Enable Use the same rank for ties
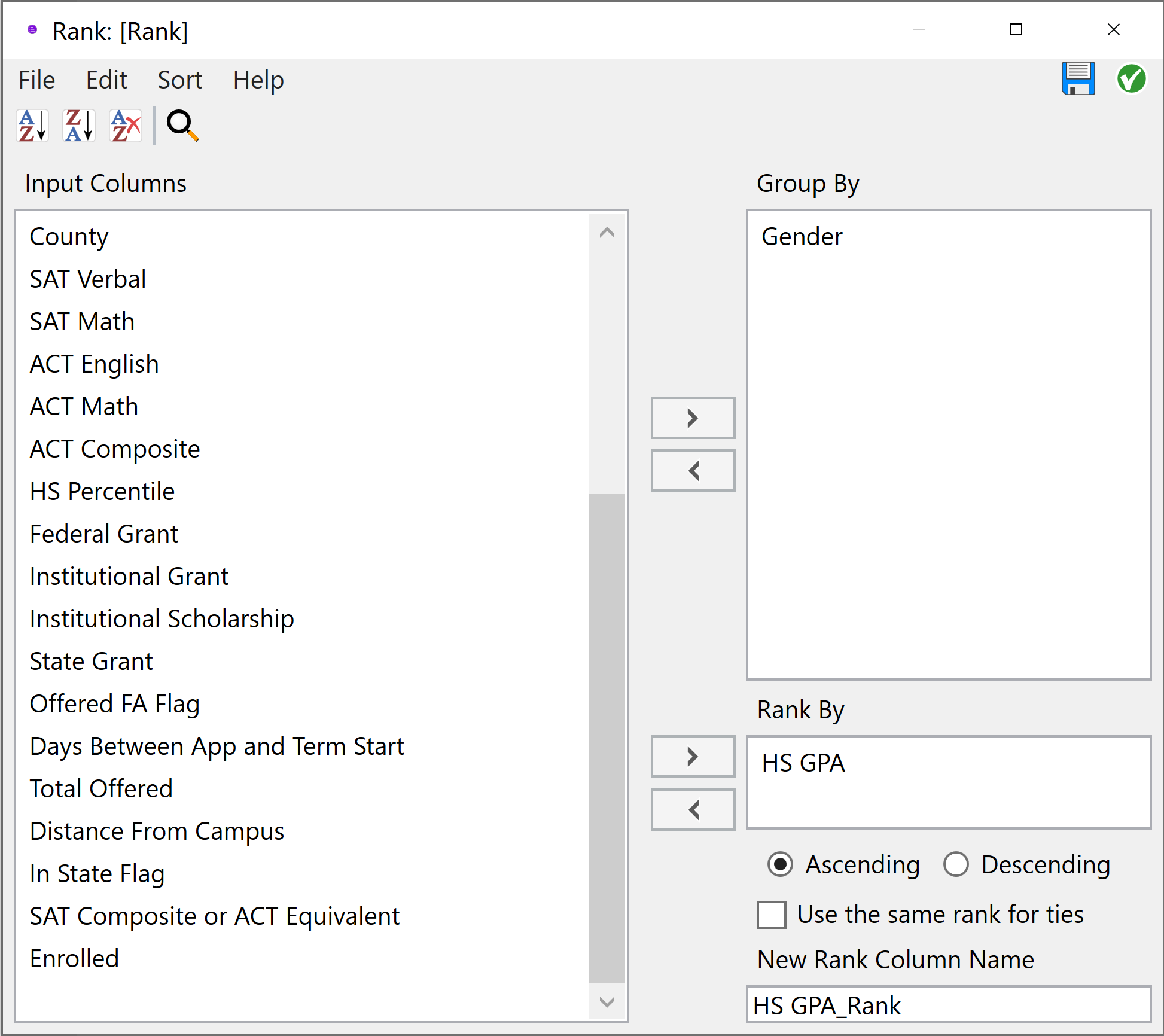1164x1036 pixels. tap(772, 915)
